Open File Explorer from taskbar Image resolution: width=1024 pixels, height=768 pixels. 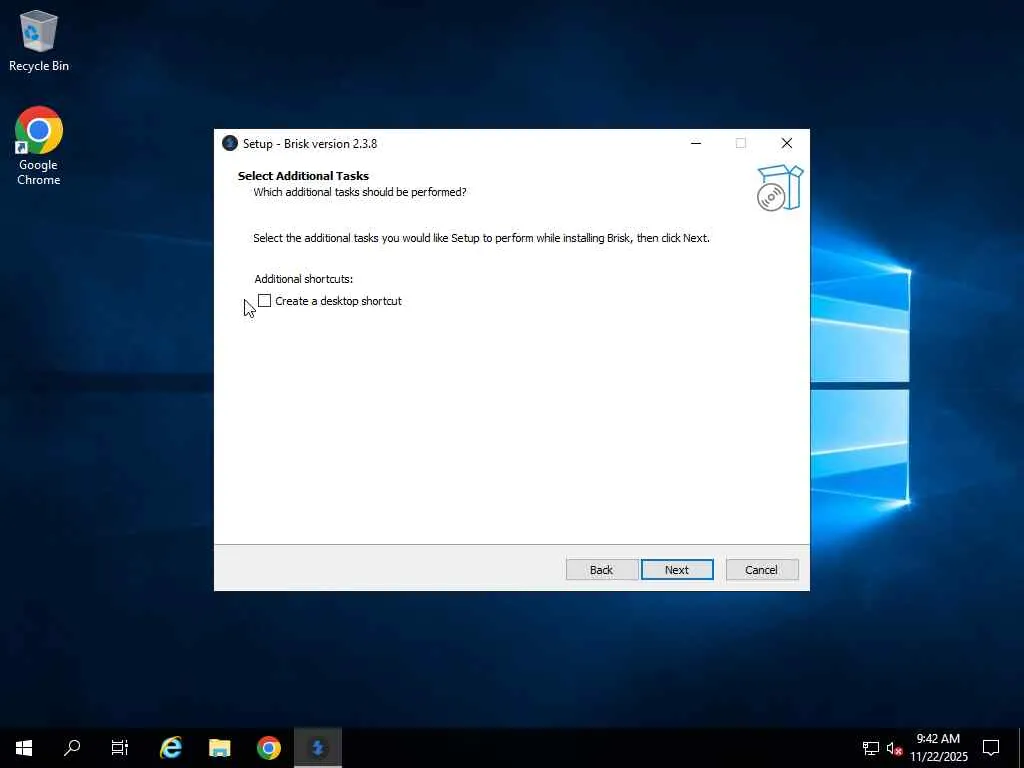219,748
